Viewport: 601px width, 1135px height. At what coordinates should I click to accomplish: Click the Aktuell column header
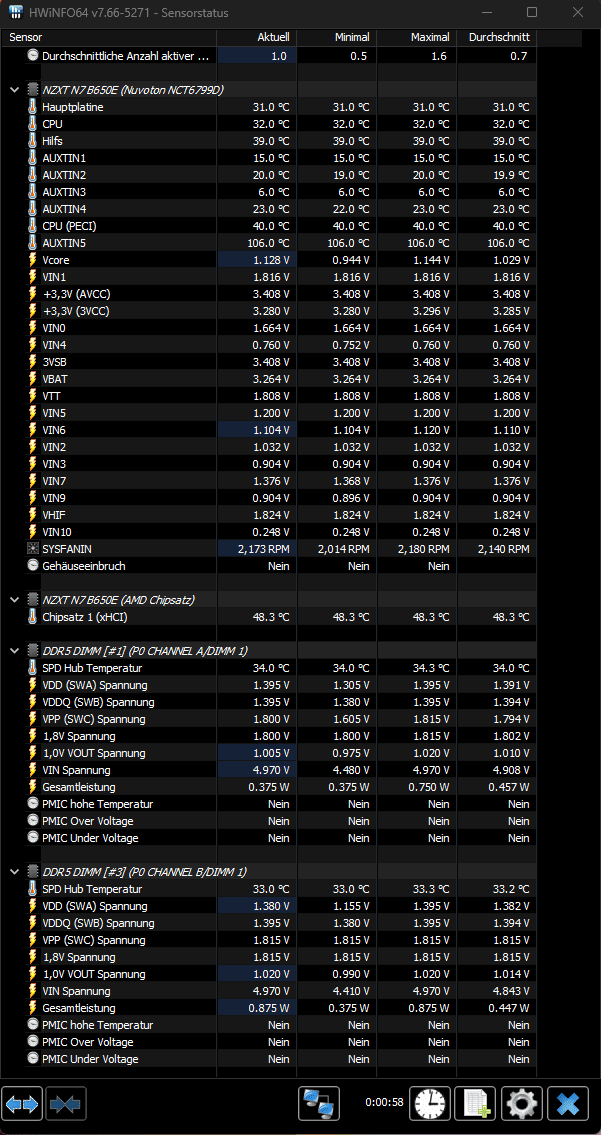(x=256, y=37)
